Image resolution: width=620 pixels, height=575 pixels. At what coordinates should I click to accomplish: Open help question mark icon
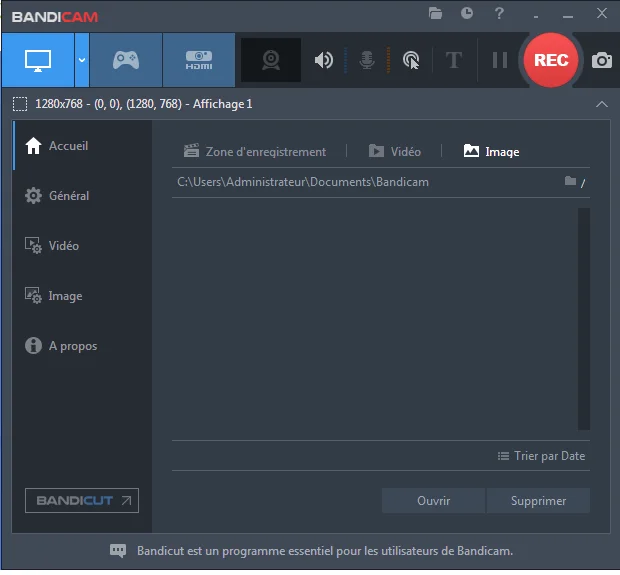pyautogui.click(x=499, y=13)
